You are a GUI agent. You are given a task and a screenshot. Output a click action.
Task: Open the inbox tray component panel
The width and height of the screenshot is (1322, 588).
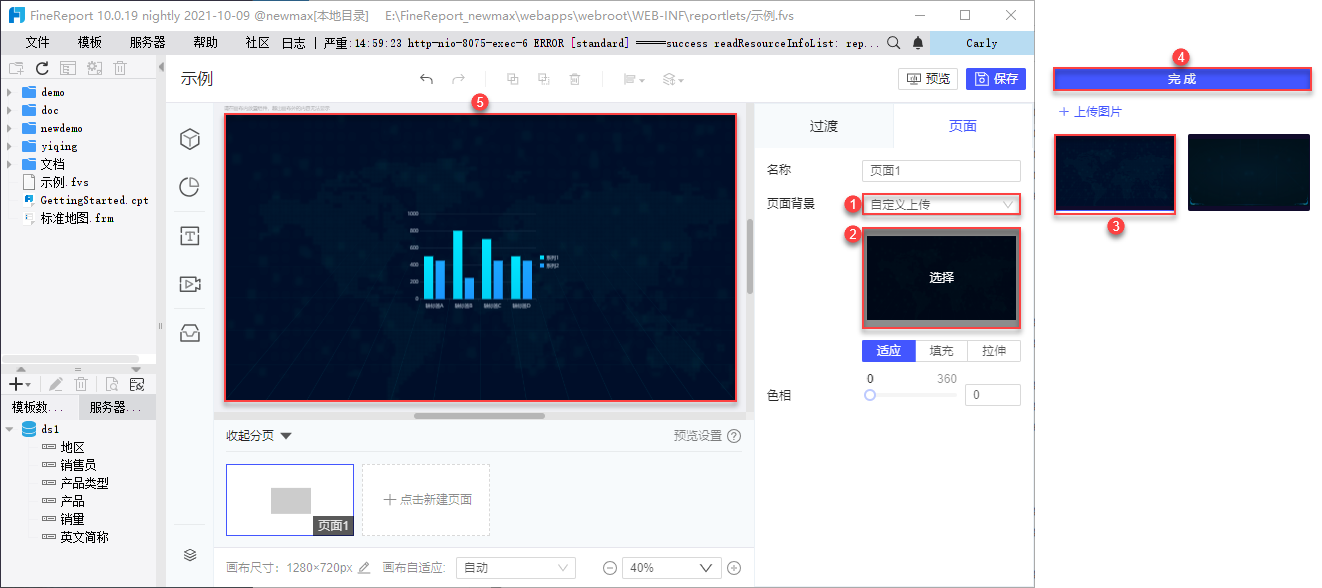190,333
